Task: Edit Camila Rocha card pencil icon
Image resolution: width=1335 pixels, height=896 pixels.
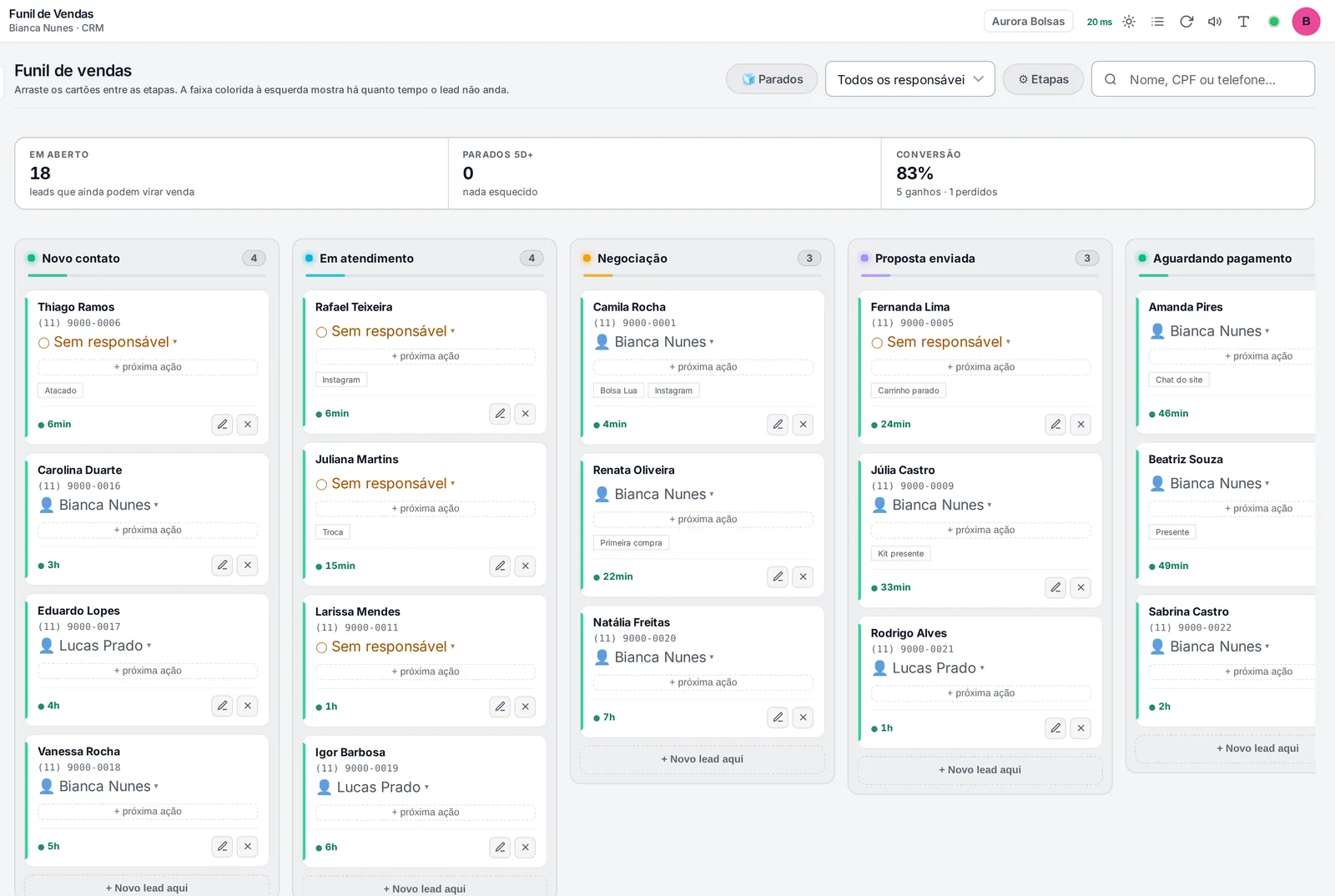Action: point(778,425)
